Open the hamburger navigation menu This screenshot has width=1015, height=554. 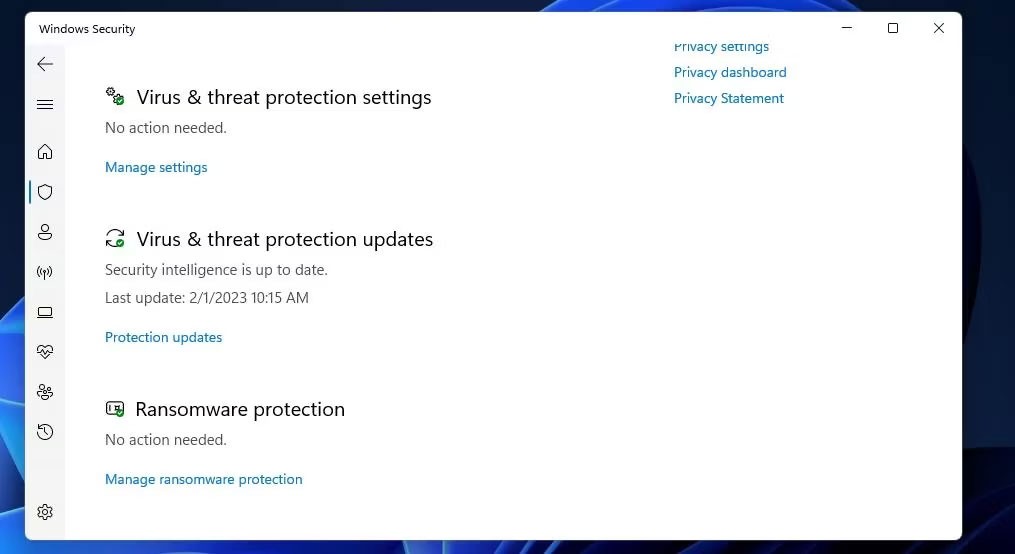point(45,105)
